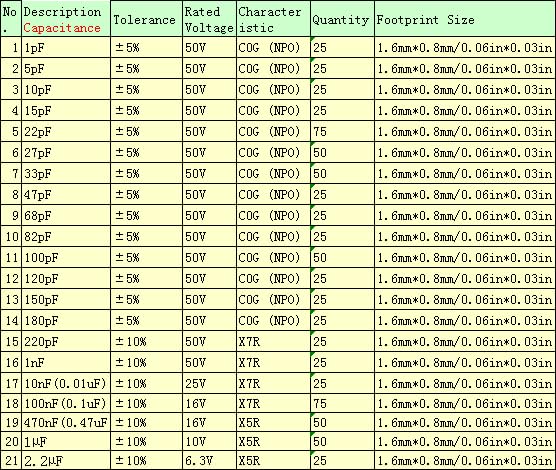Select the Footprint Size header cell

(465, 19)
